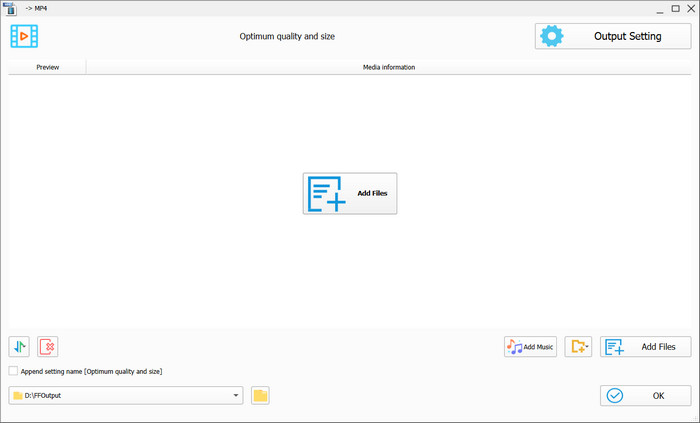Click the large center Add Files button

350,193
